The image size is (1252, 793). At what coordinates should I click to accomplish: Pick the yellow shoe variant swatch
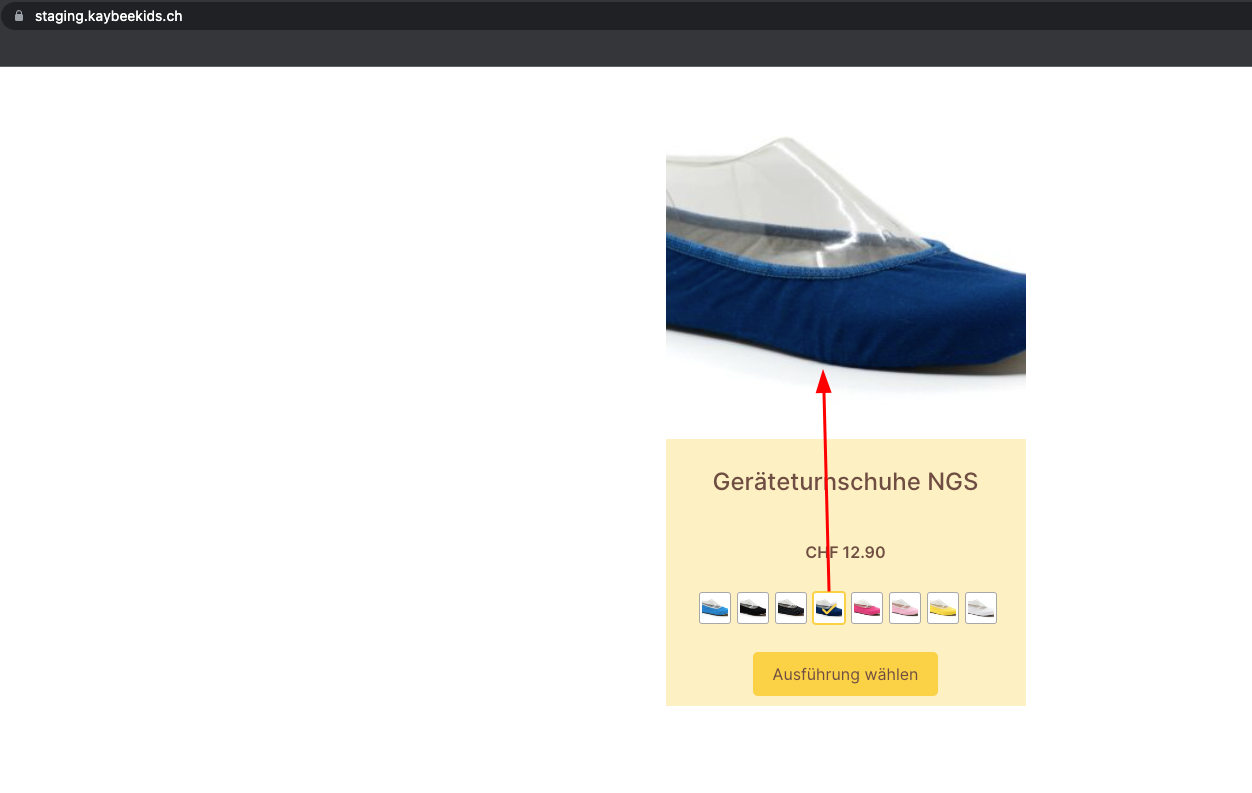pos(943,608)
